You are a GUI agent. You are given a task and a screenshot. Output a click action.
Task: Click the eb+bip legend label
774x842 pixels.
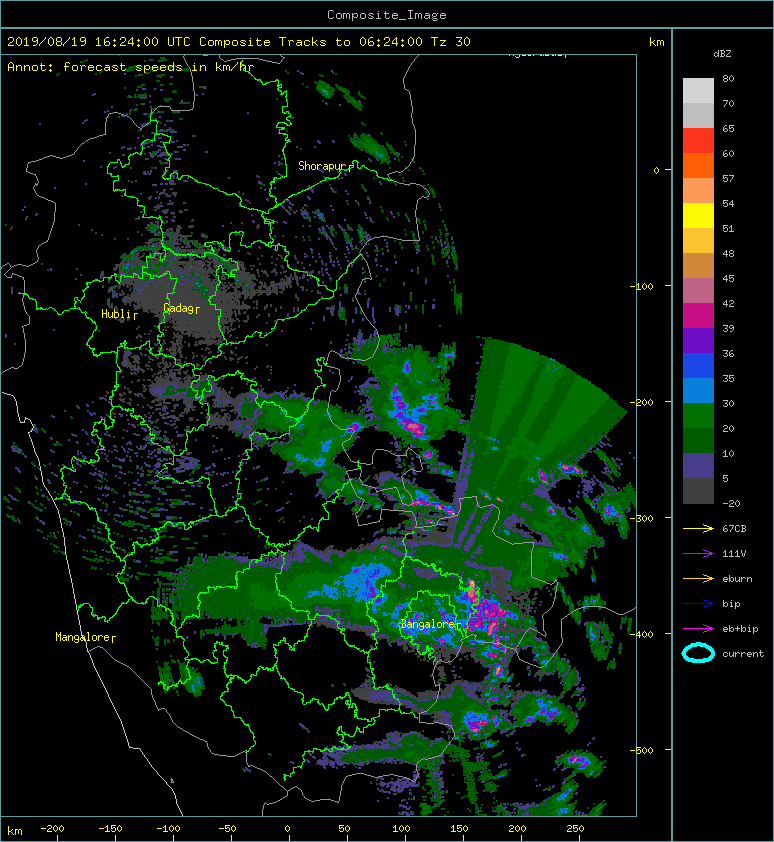click(740, 628)
